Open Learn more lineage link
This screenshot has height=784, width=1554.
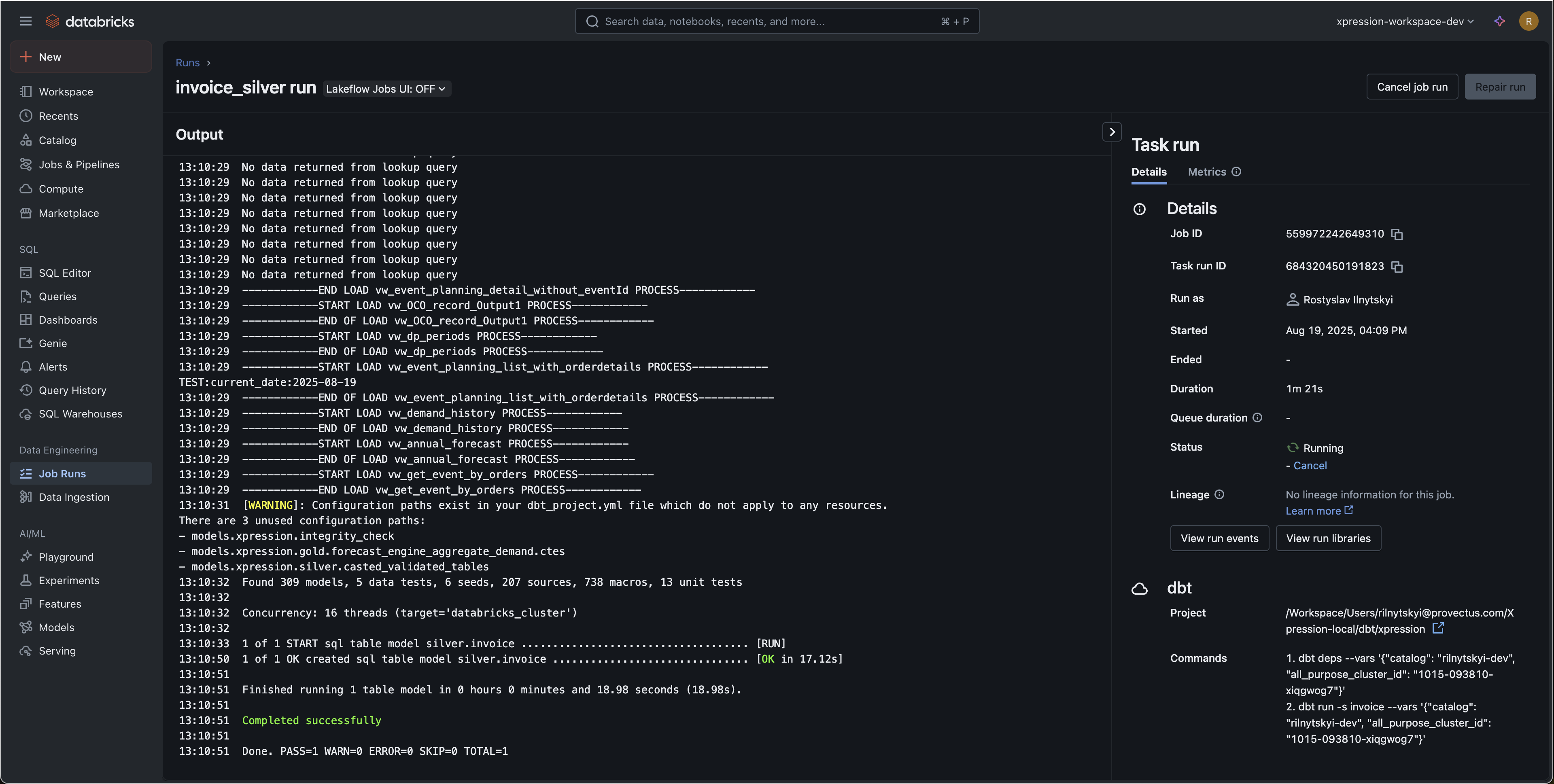coord(1319,511)
